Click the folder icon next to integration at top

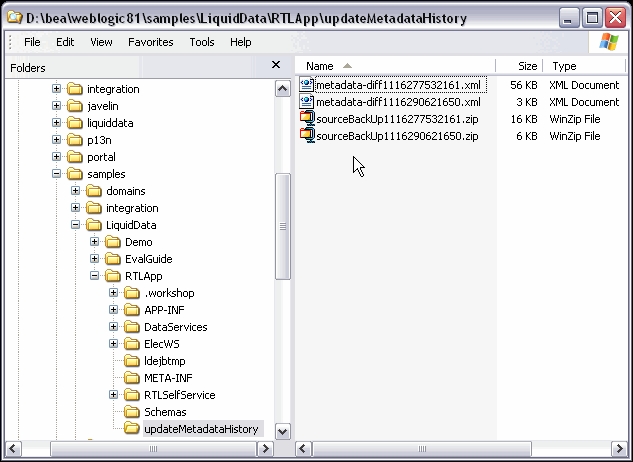(x=75, y=89)
